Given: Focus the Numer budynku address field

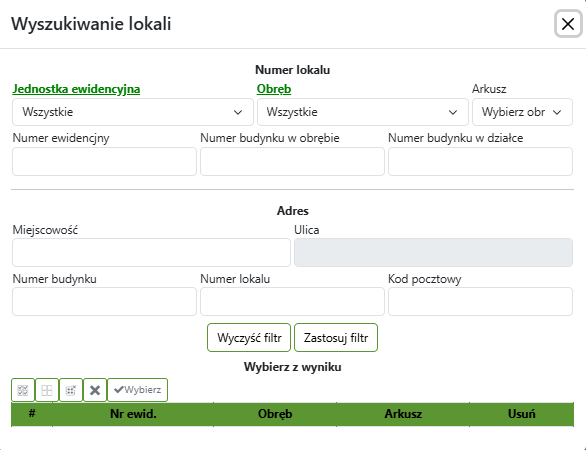Looking at the screenshot, I should pyautogui.click(x=104, y=301).
